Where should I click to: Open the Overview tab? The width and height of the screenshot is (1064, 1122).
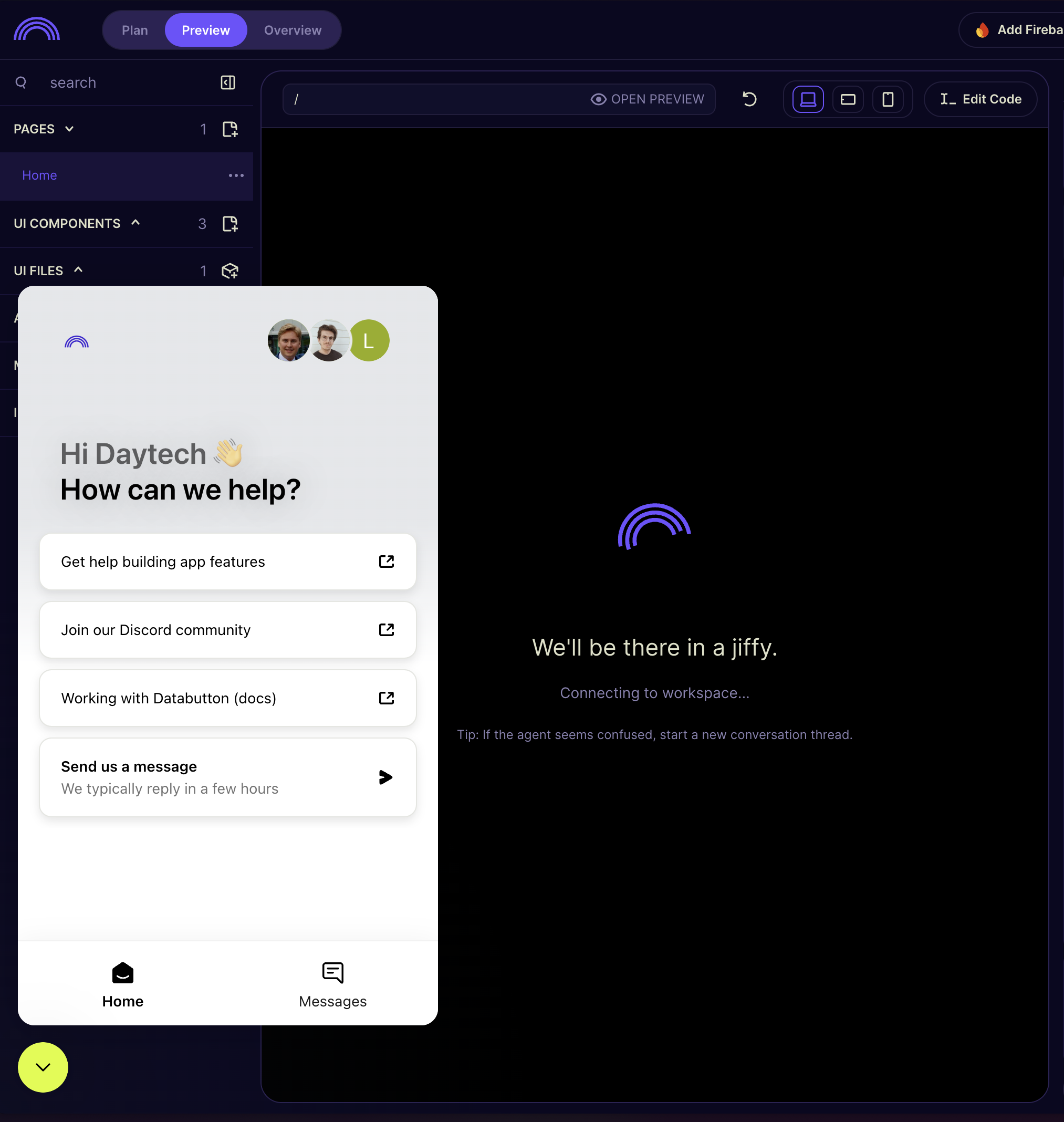click(x=293, y=30)
